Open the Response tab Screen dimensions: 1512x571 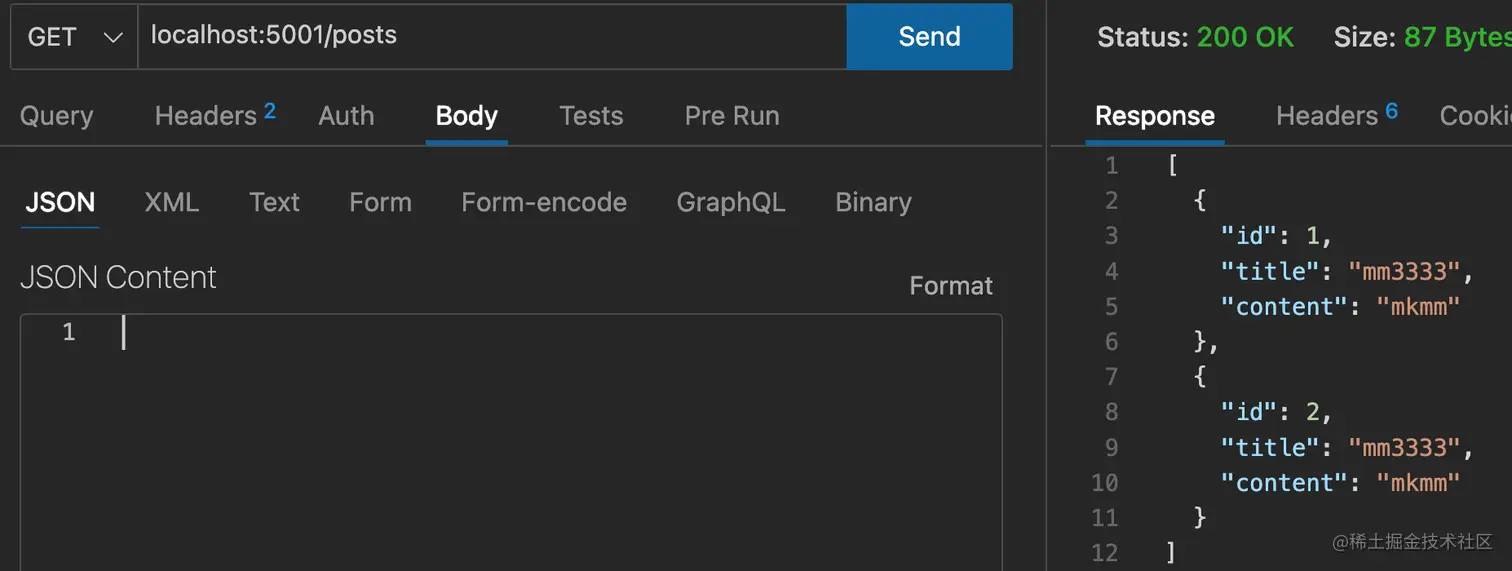pyautogui.click(x=1154, y=116)
